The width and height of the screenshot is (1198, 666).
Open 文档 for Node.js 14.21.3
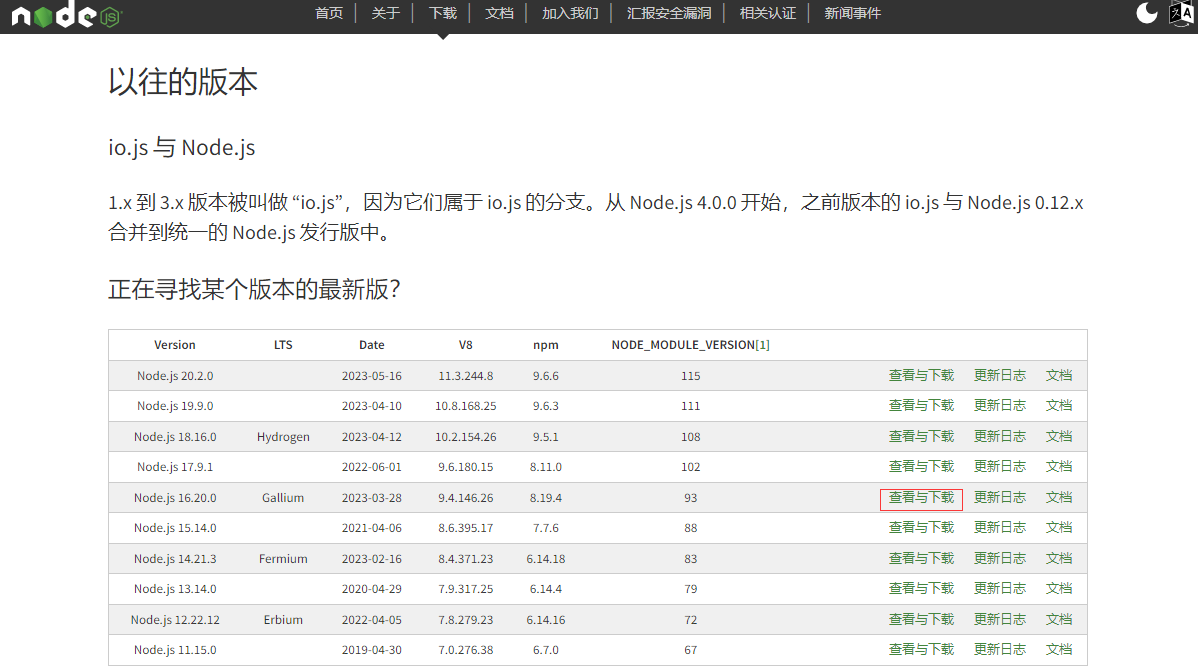pos(1059,558)
